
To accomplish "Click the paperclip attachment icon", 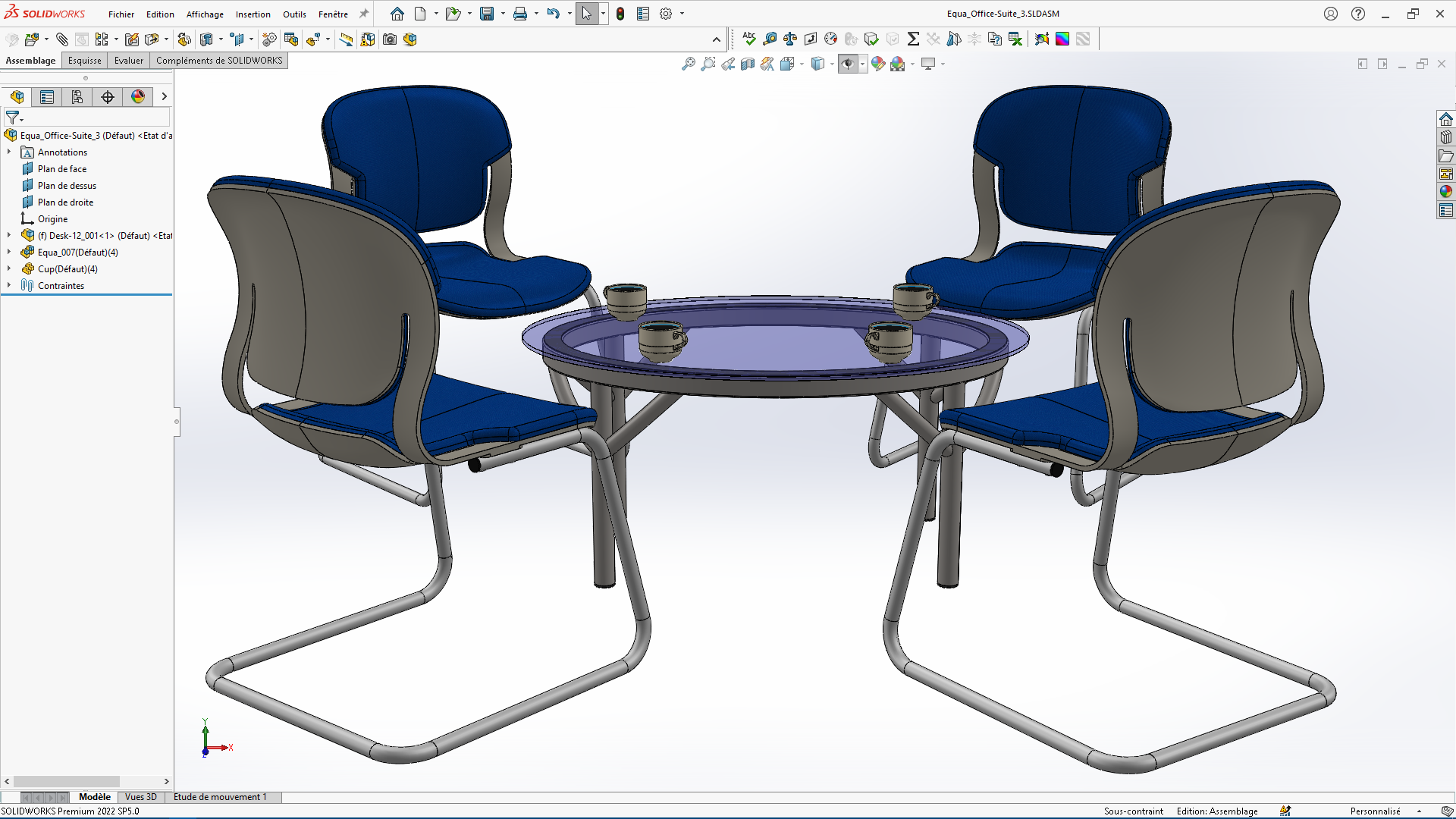I will pos(62,39).
